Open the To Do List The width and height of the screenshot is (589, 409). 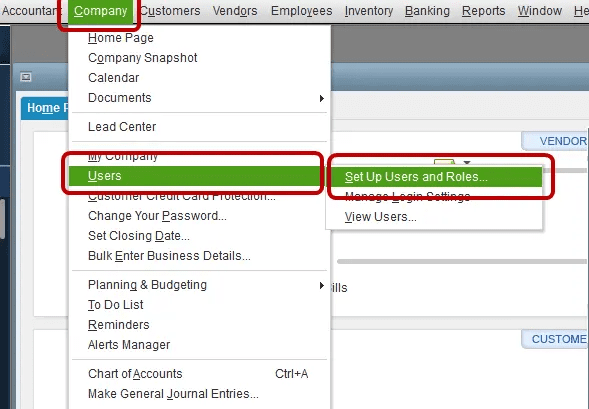click(199, 305)
